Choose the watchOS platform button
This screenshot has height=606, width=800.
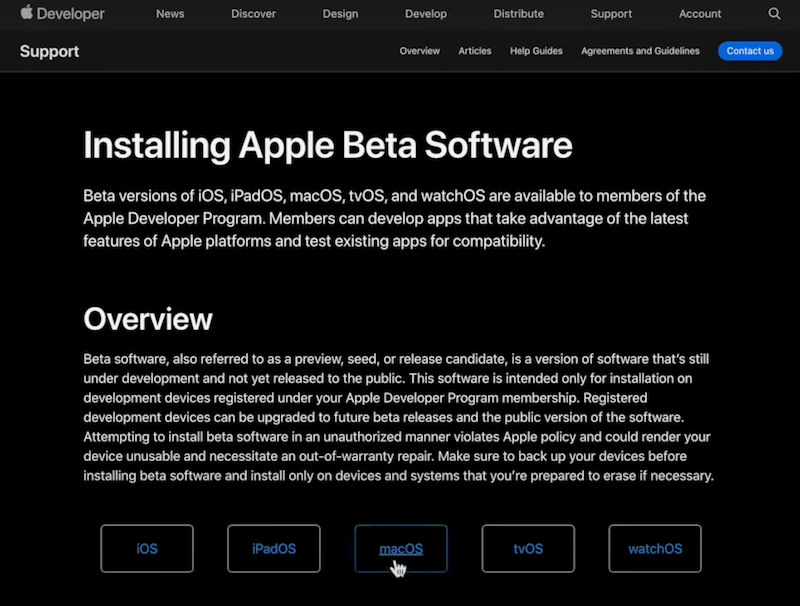tap(655, 549)
